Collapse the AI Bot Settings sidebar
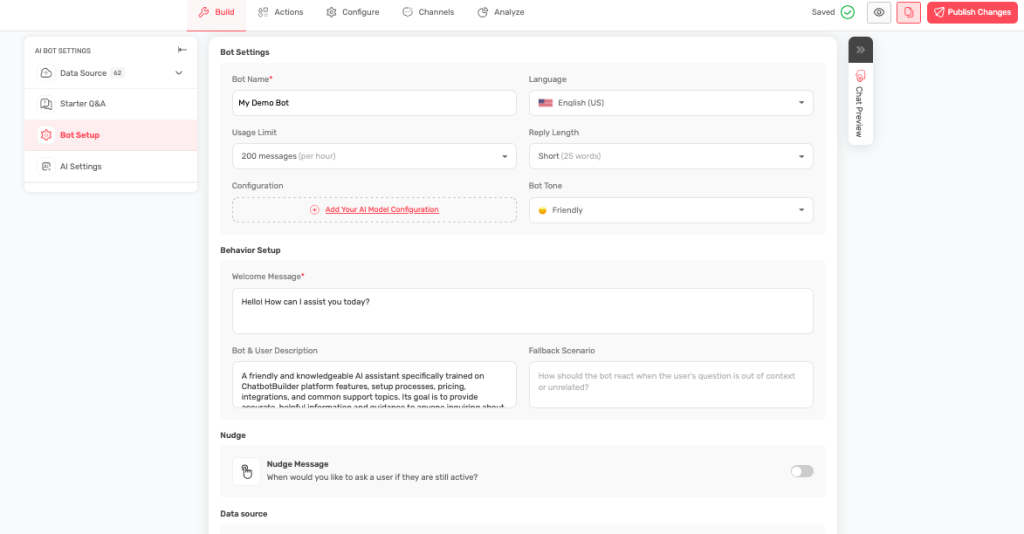The width and height of the screenshot is (1024, 534). pyautogui.click(x=182, y=50)
